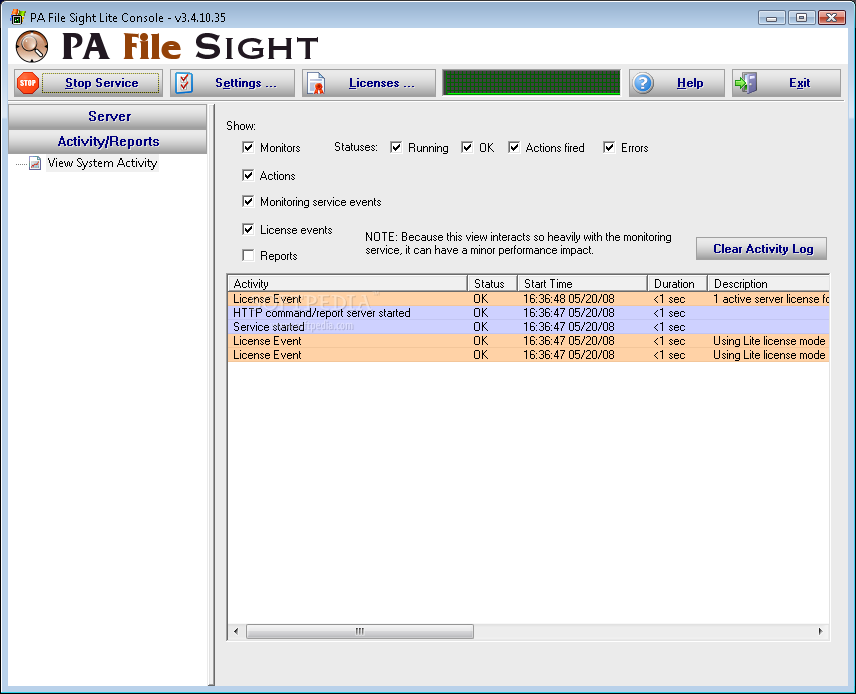This screenshot has width=856, height=694.
Task: Click the Licenses certificate icon
Action: point(316,84)
